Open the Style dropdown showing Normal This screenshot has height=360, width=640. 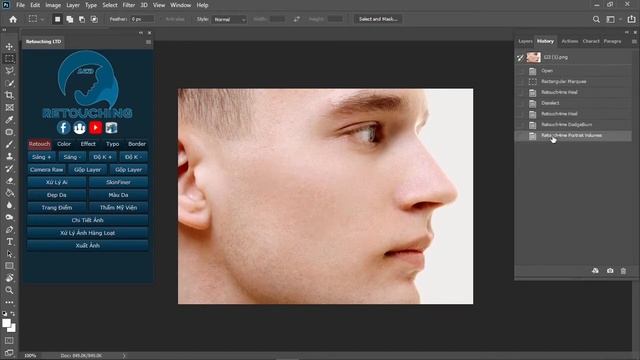(x=229, y=19)
